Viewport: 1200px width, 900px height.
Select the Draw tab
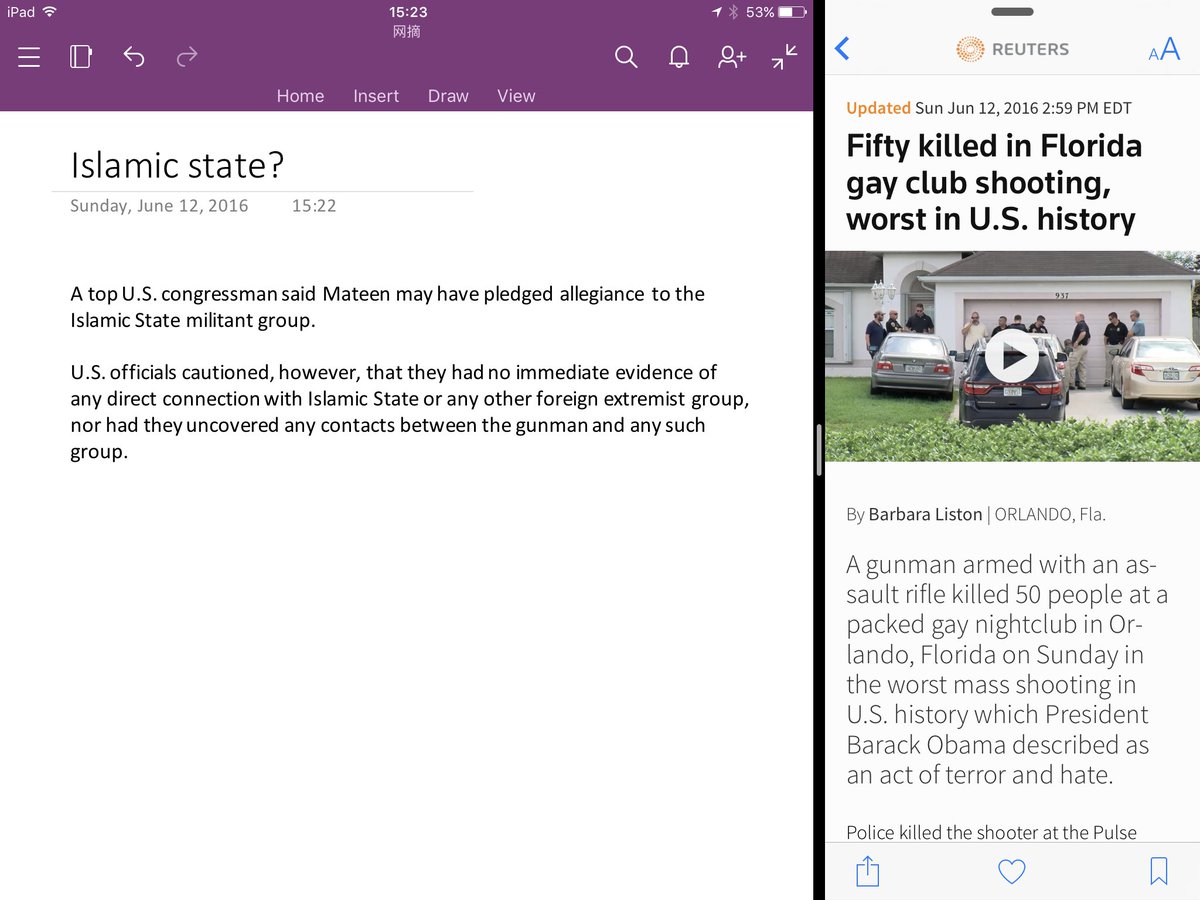[x=448, y=96]
